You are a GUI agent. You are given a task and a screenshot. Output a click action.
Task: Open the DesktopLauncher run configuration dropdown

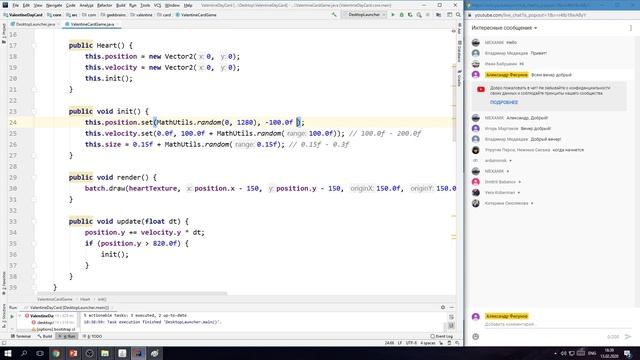364,15
